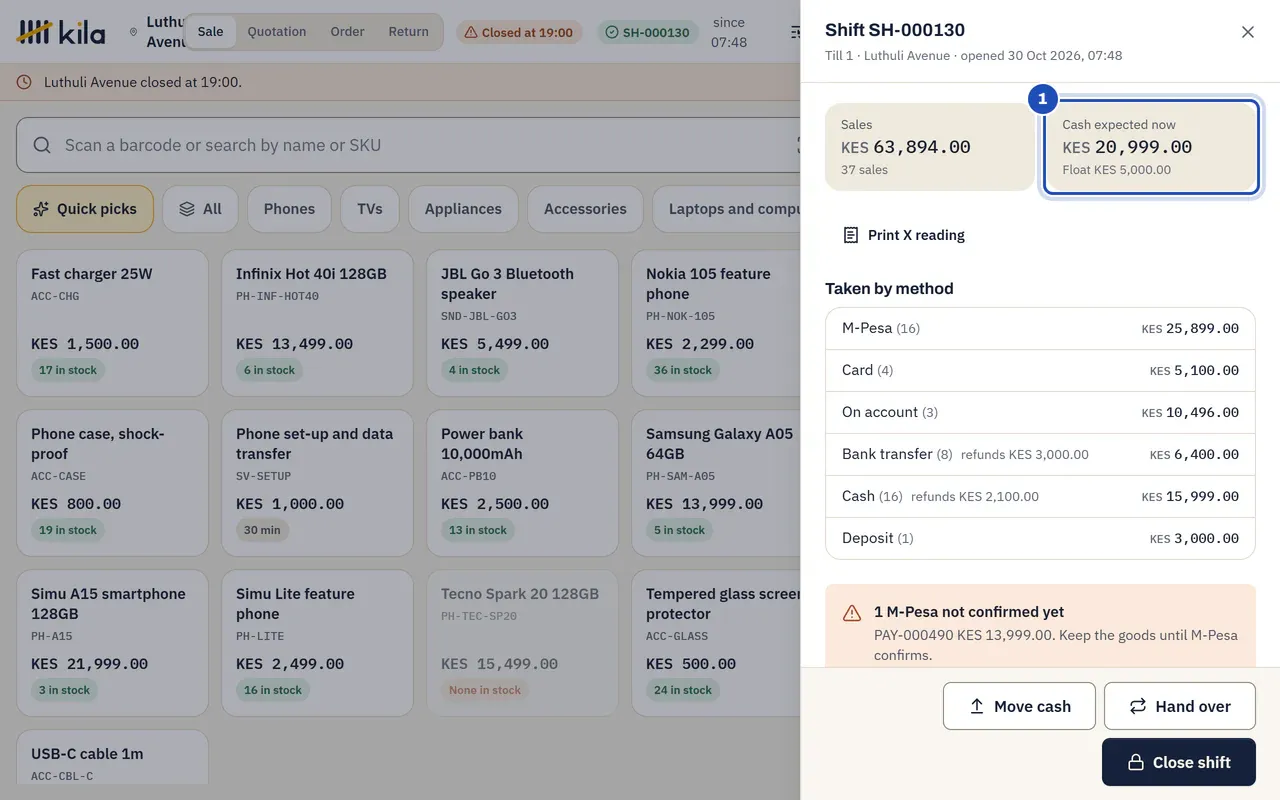
Task: Click the Card (4) payment row
Action: pos(1040,370)
